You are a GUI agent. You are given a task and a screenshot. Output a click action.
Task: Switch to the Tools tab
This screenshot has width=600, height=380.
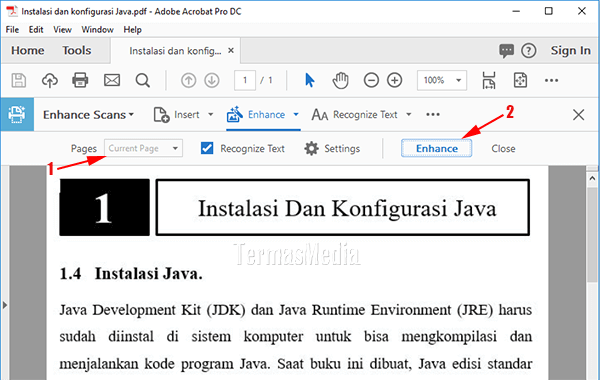(77, 51)
